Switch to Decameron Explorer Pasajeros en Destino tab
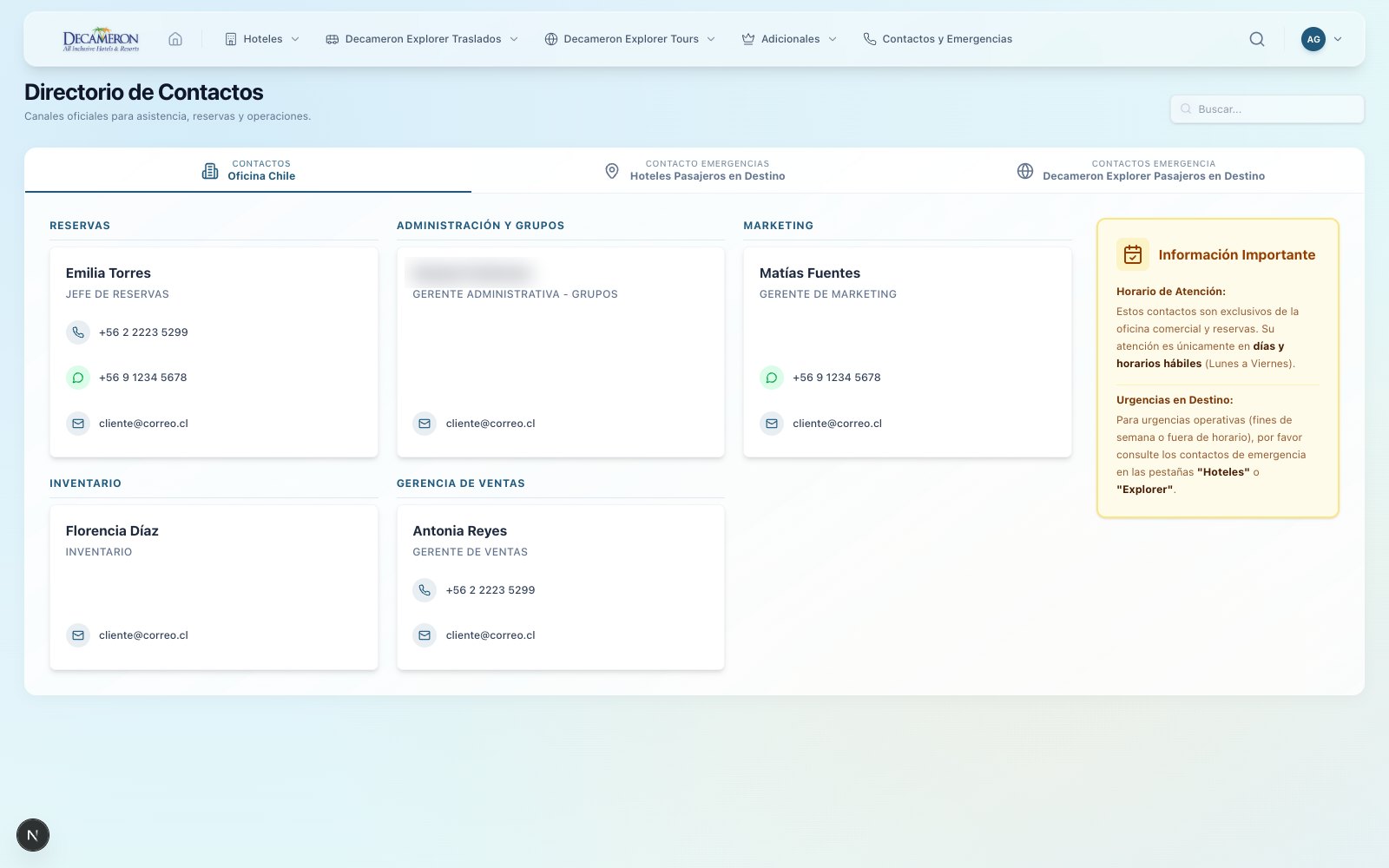The width and height of the screenshot is (1389, 868). (x=1141, y=170)
